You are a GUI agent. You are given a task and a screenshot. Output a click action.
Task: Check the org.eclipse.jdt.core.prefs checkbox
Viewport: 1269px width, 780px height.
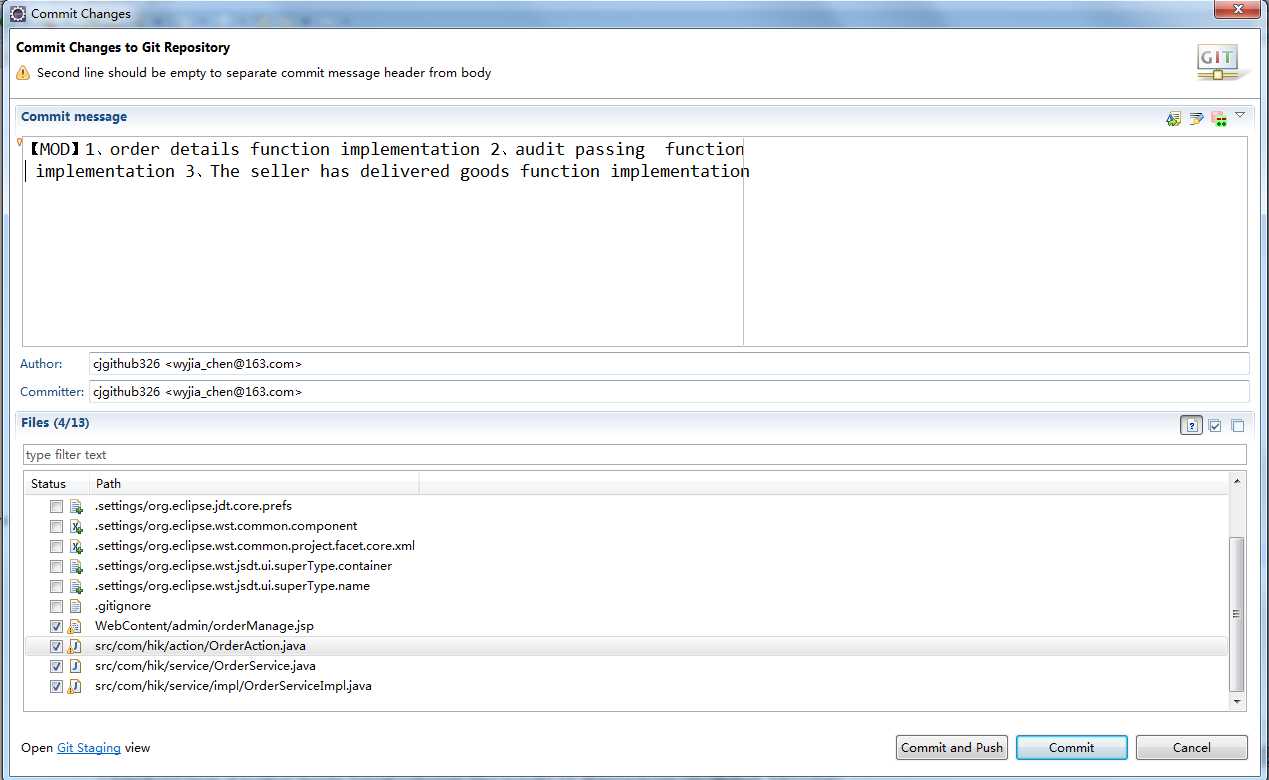click(57, 506)
